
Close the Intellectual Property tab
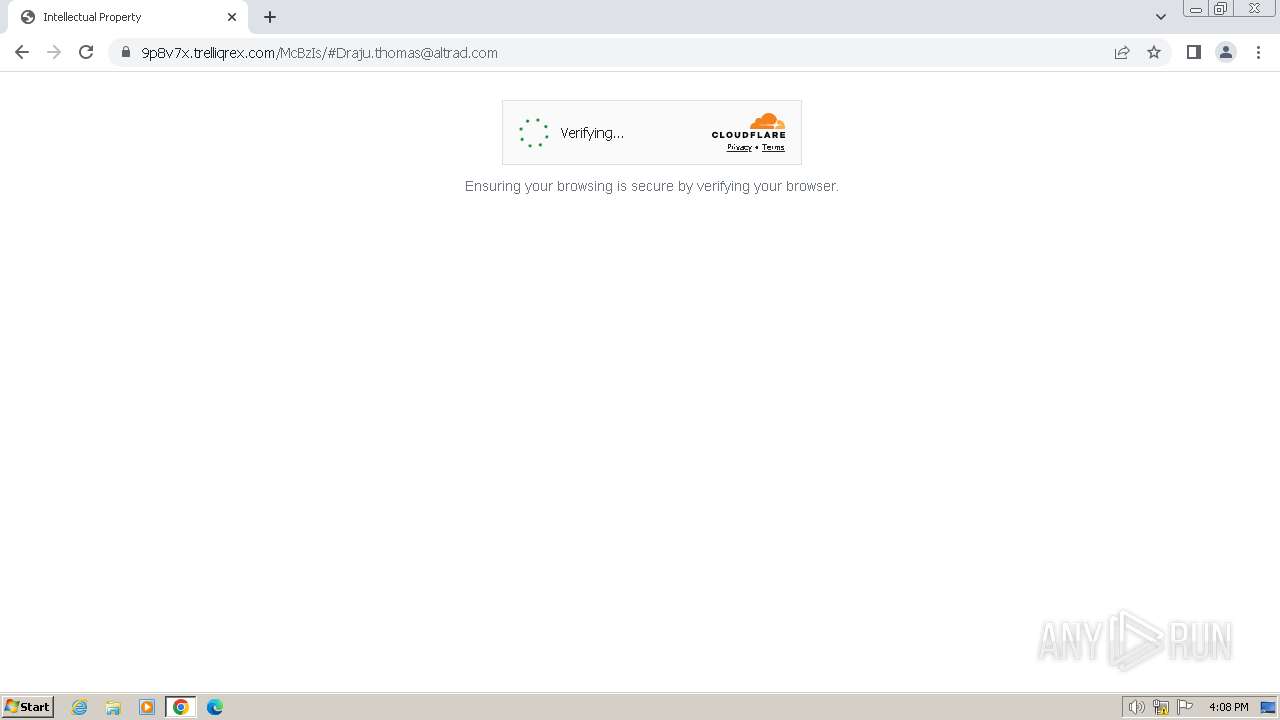tap(232, 17)
